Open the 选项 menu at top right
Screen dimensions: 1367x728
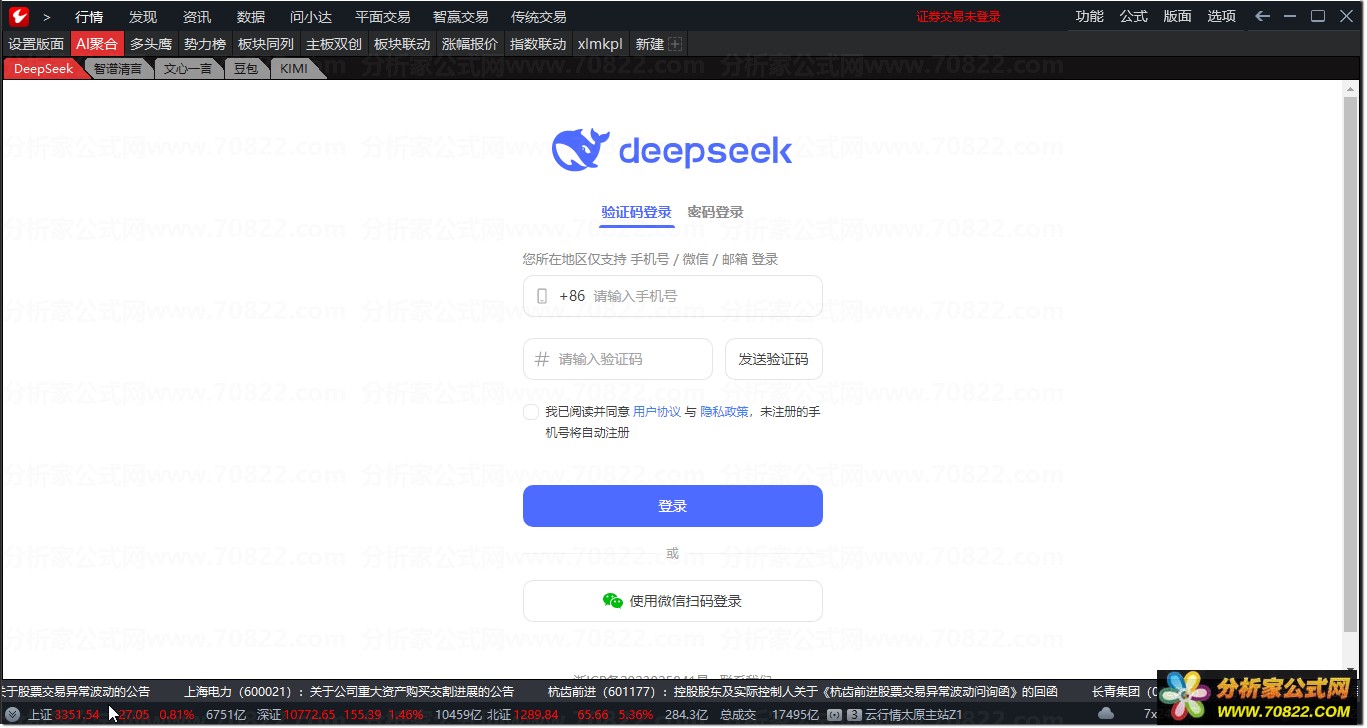pyautogui.click(x=1222, y=16)
